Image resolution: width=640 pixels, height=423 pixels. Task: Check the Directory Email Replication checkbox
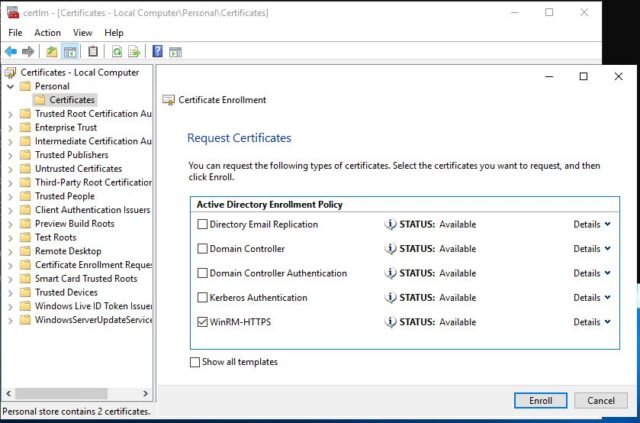click(202, 224)
